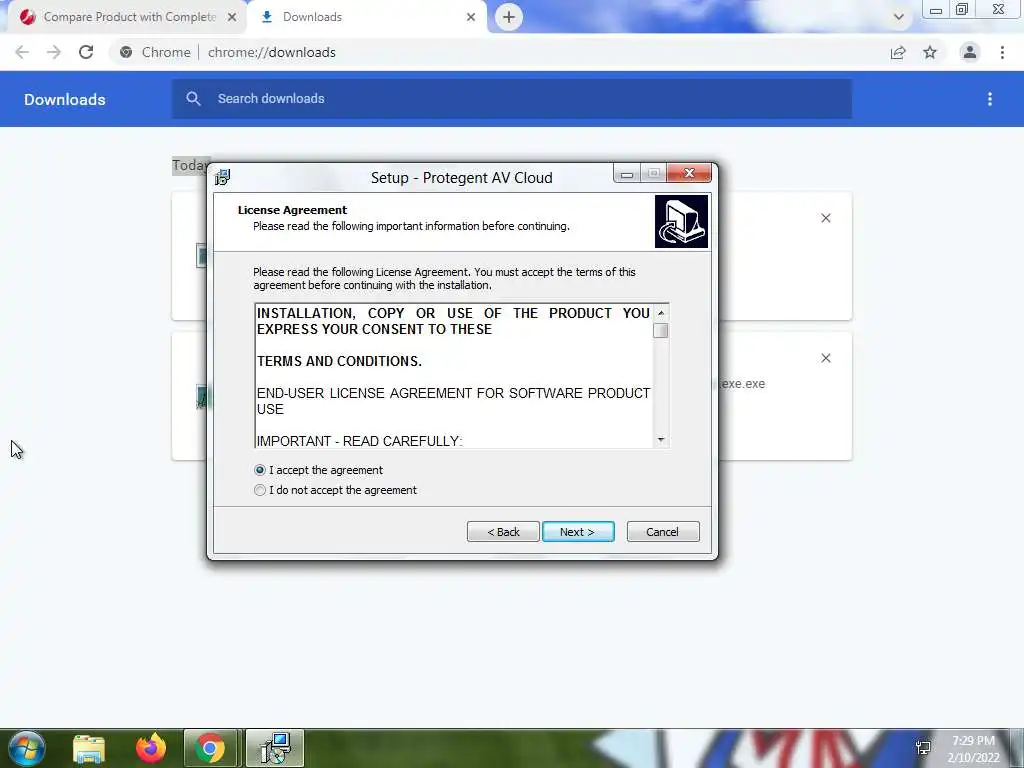
Task: Close the Setup dialog with red X
Action: (689, 173)
